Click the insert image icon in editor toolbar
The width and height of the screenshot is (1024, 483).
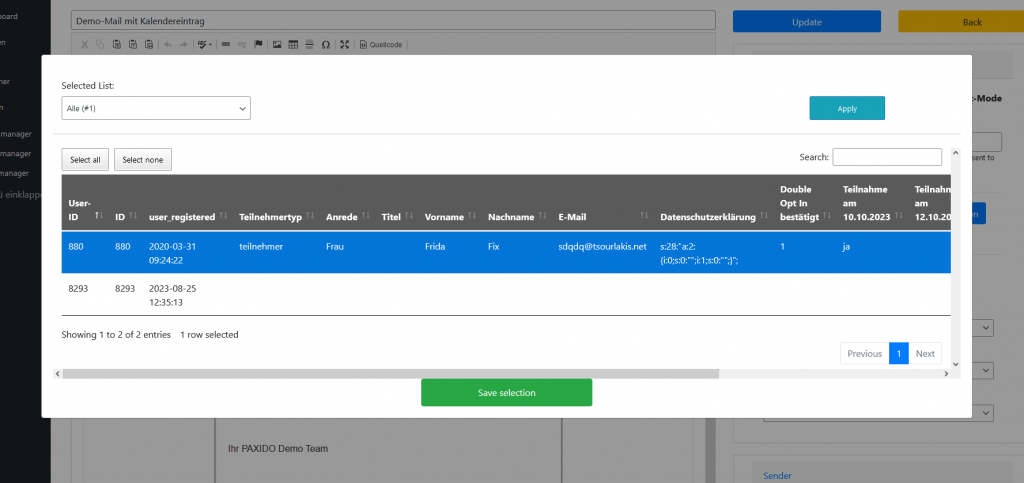click(x=277, y=44)
